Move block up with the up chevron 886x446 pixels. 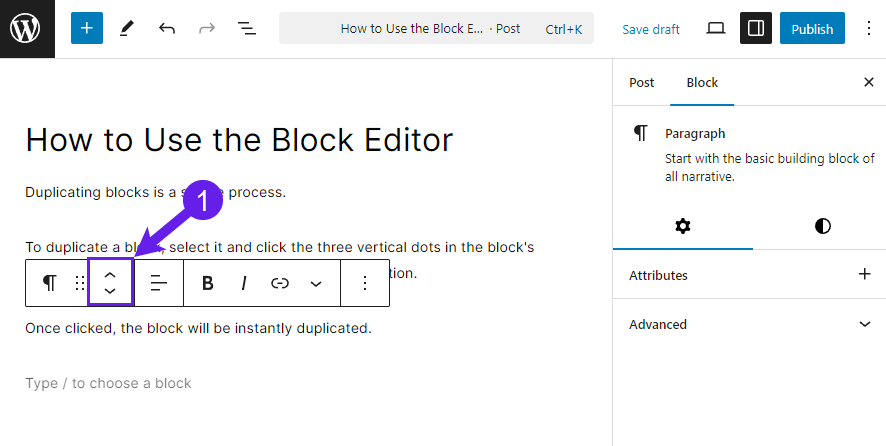coord(110,274)
